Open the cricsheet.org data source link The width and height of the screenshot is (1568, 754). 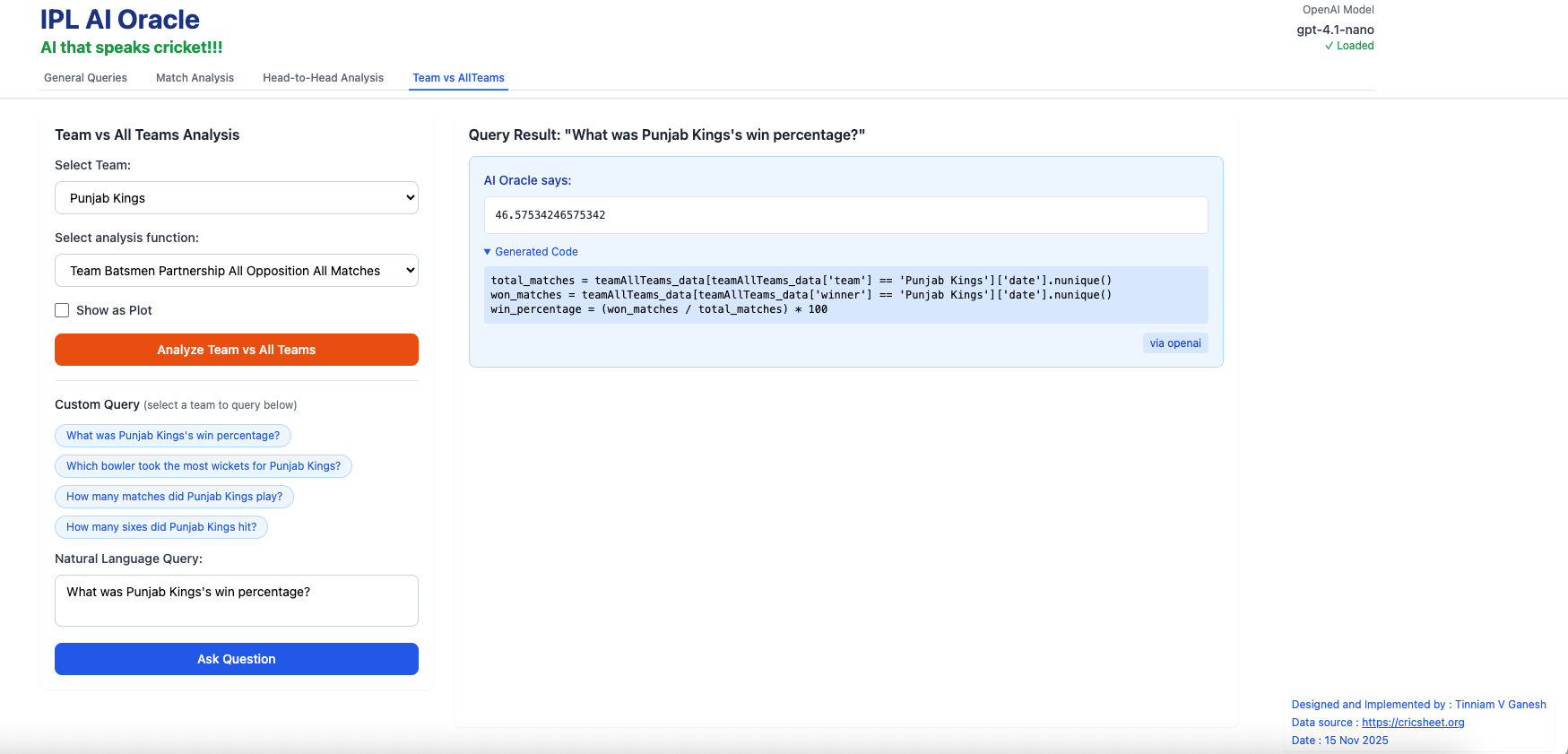click(x=1412, y=723)
